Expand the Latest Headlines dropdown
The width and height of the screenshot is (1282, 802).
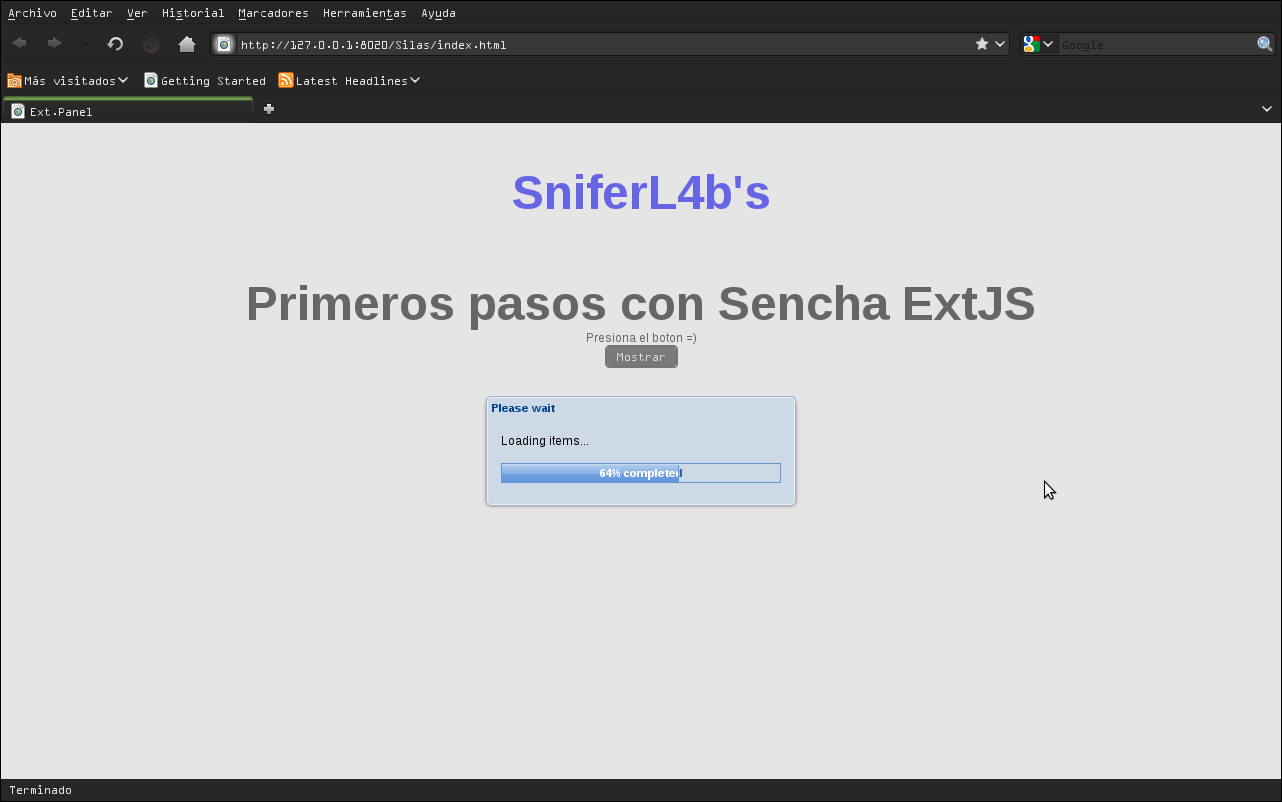tap(414, 80)
